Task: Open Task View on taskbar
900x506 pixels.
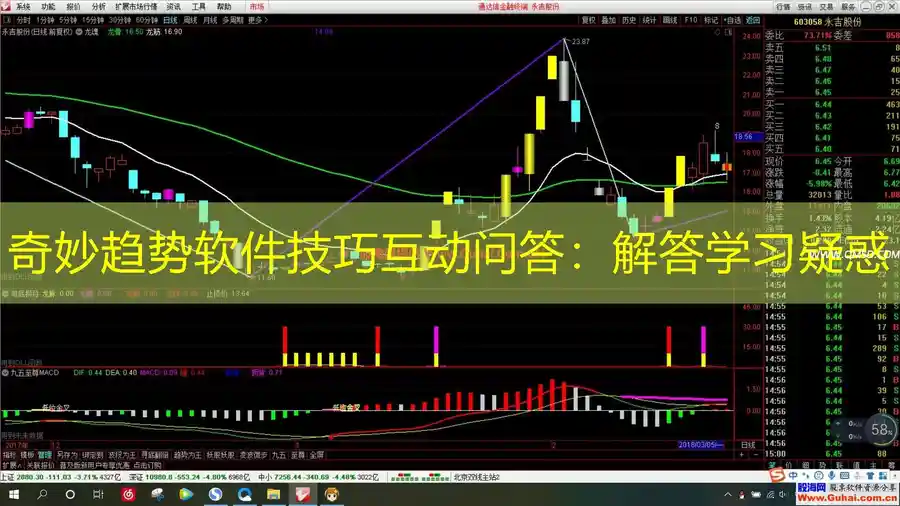Action: (x=98, y=494)
